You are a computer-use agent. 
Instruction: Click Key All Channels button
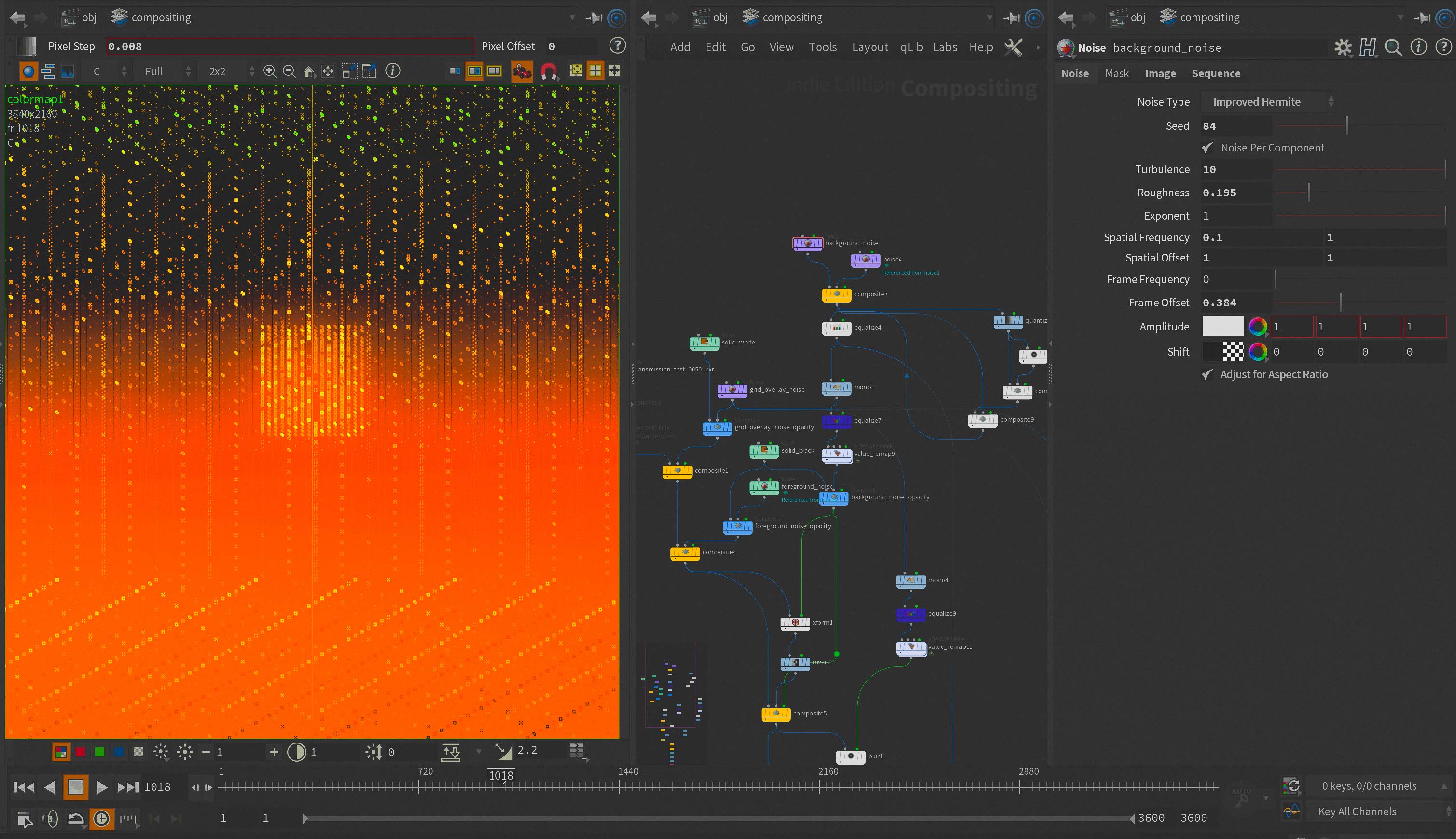(x=1357, y=811)
